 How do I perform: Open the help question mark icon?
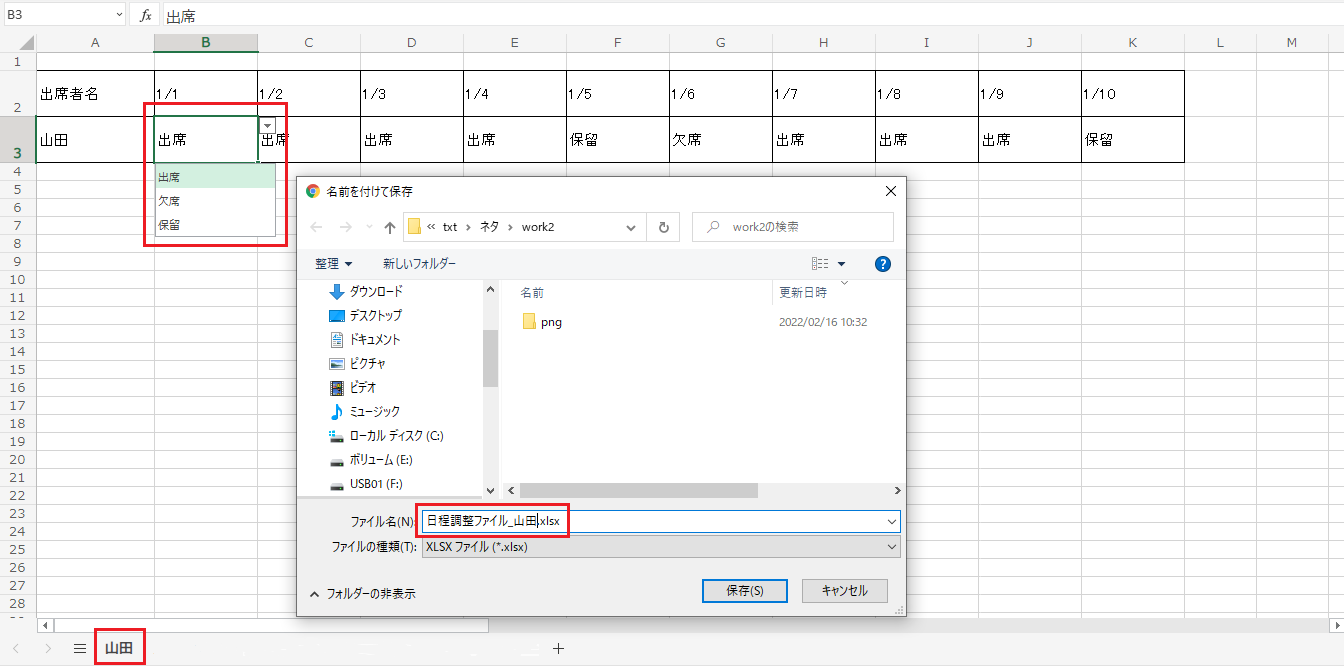coord(882,264)
